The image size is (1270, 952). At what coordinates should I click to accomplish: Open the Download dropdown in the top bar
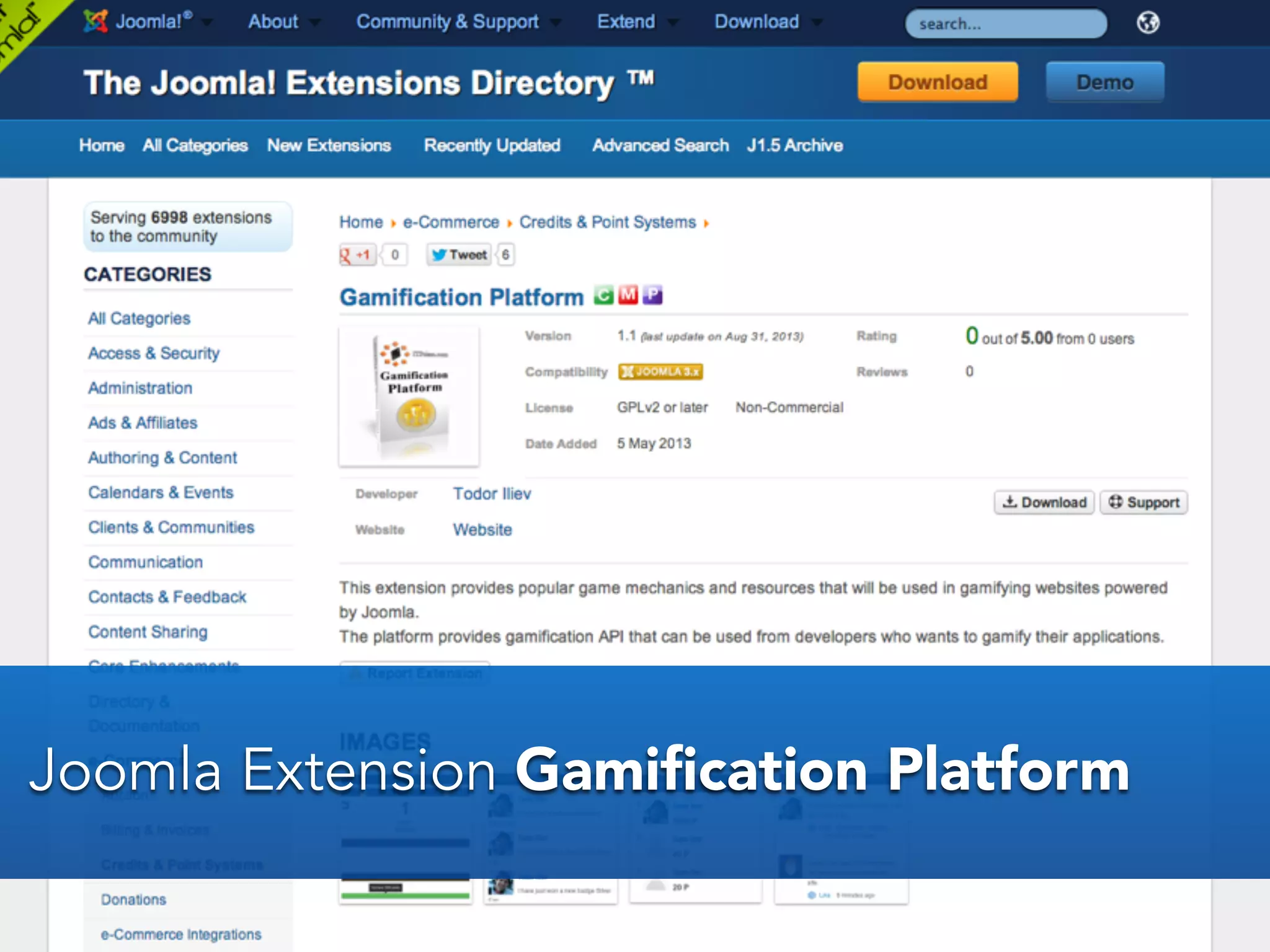coord(817,23)
